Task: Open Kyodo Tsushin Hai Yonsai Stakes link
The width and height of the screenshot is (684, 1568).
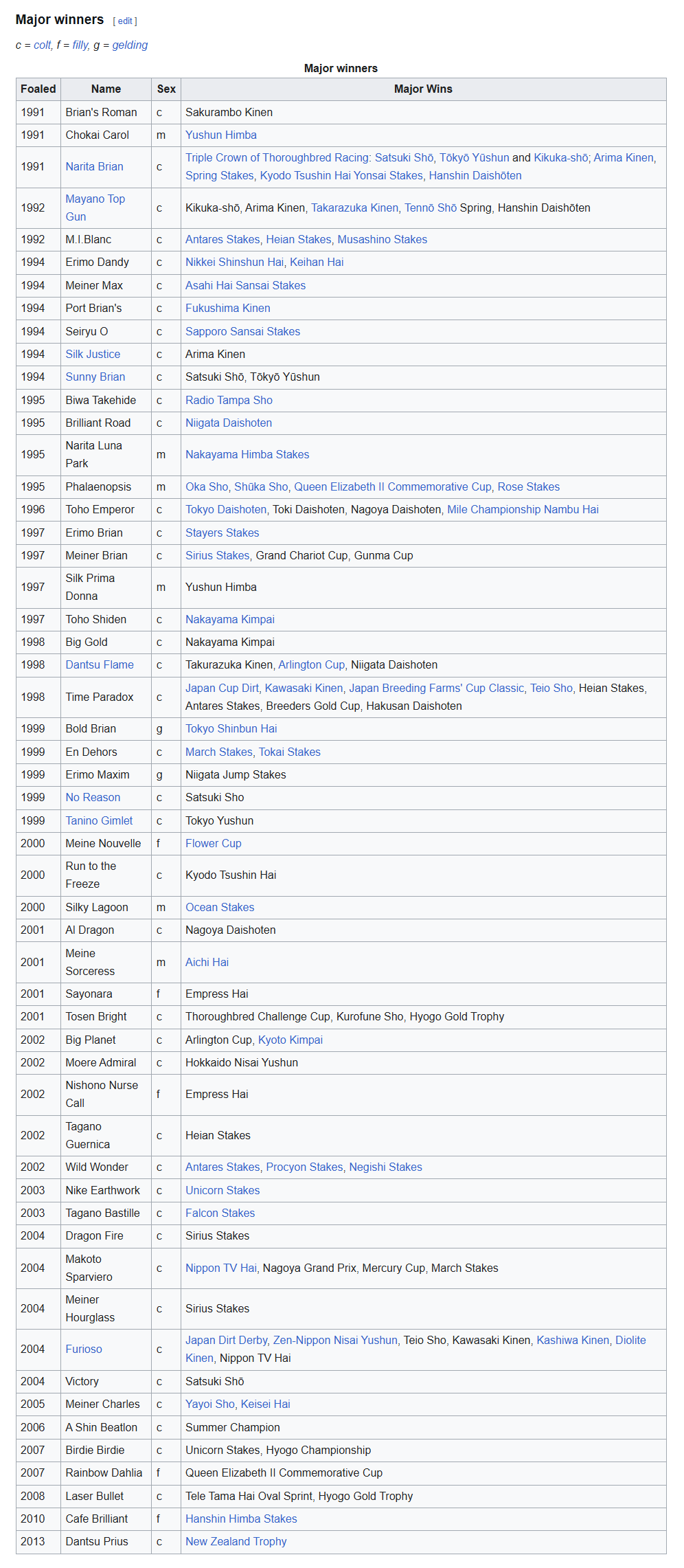Action: (x=342, y=176)
